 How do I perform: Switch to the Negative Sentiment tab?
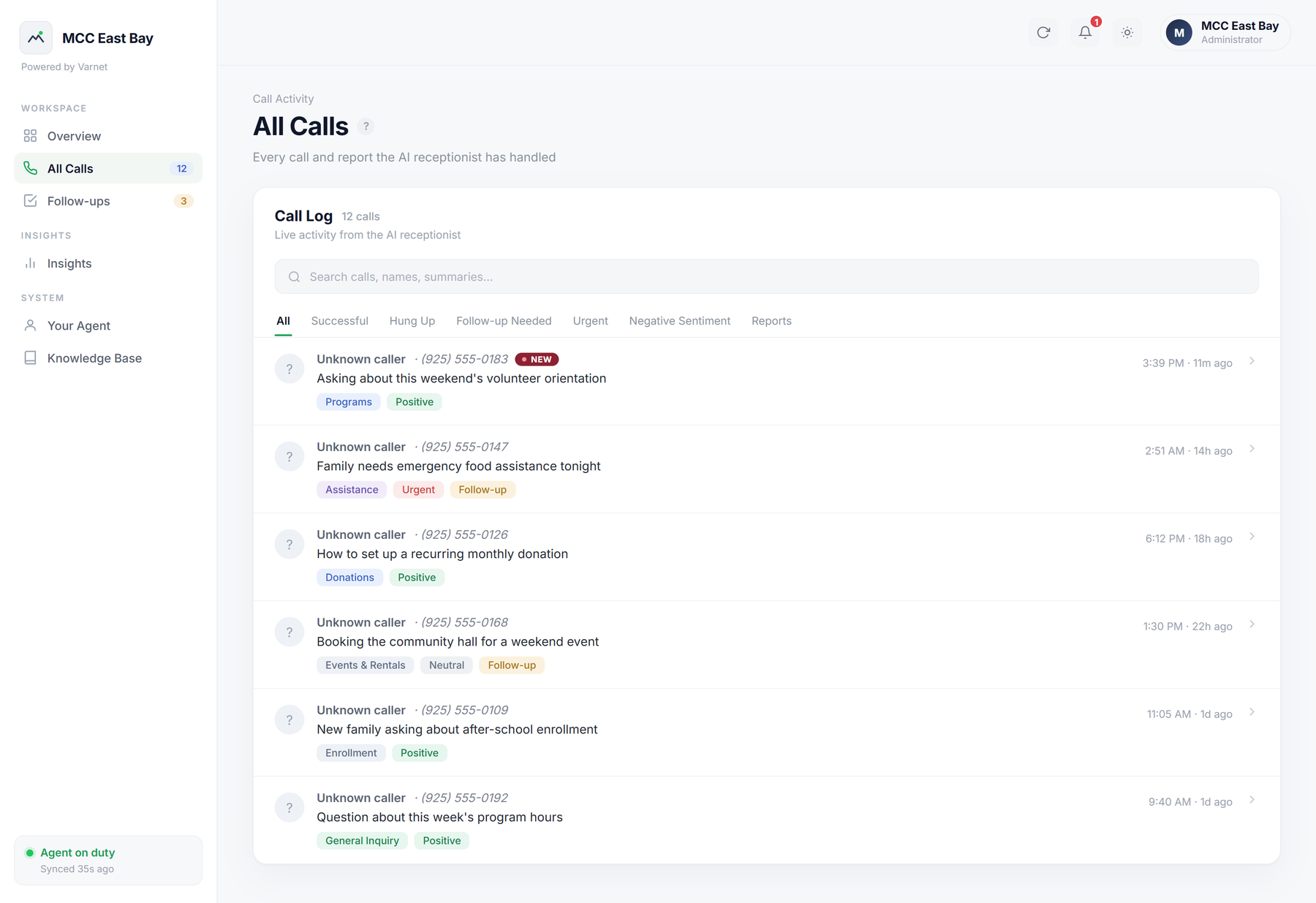[680, 321]
